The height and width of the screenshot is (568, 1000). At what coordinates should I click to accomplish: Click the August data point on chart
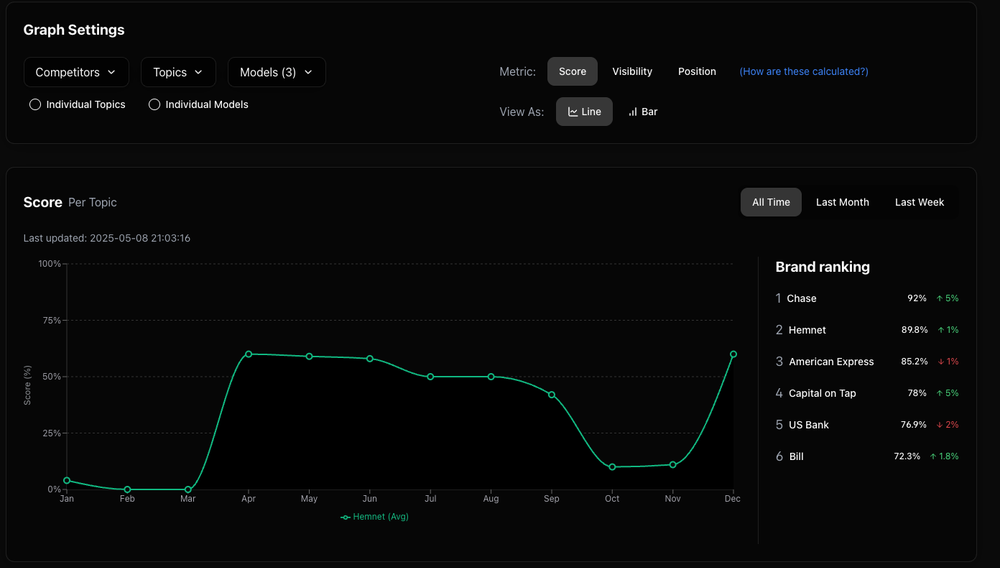pos(491,377)
